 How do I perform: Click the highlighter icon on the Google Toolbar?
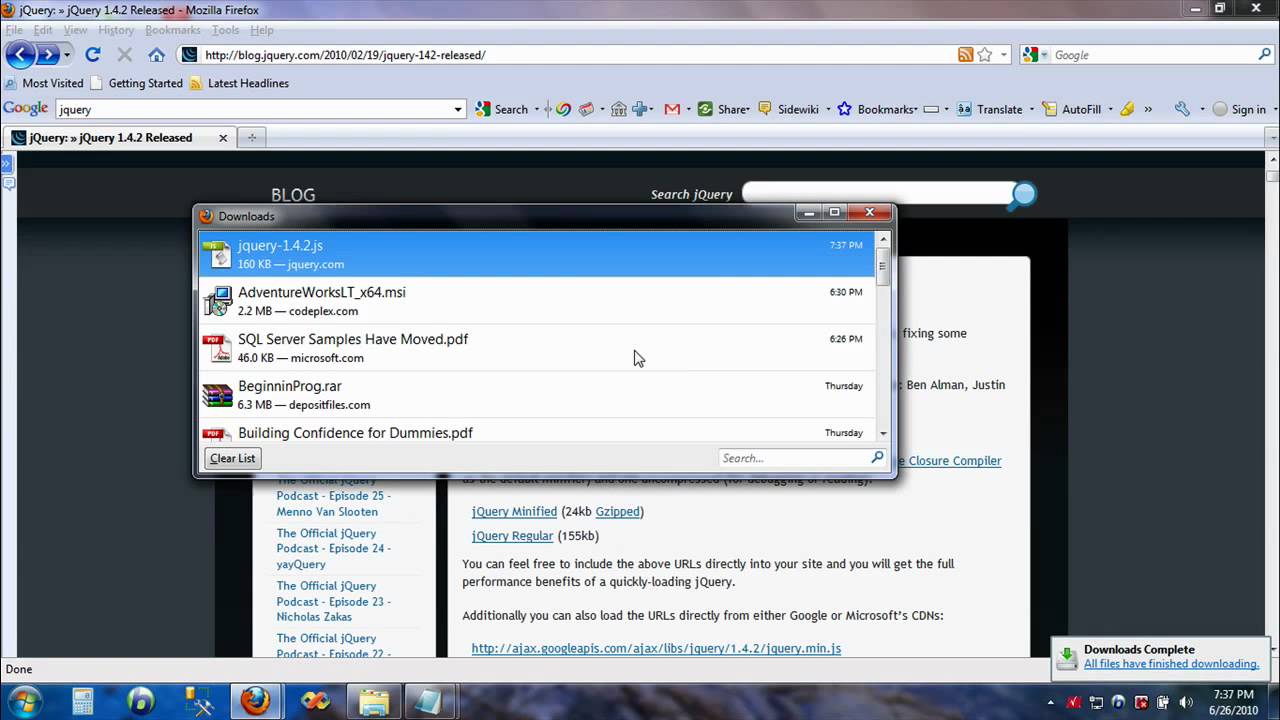tap(1127, 109)
